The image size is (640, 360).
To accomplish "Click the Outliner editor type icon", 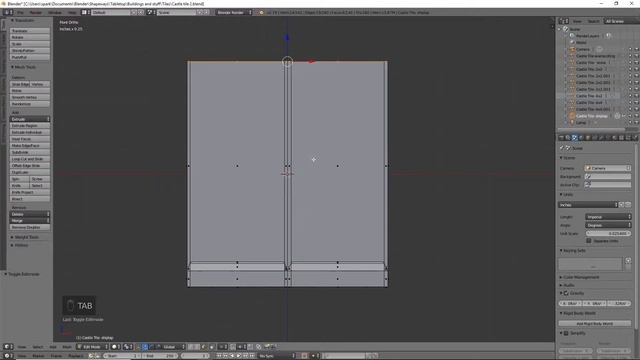I will 564,21.
